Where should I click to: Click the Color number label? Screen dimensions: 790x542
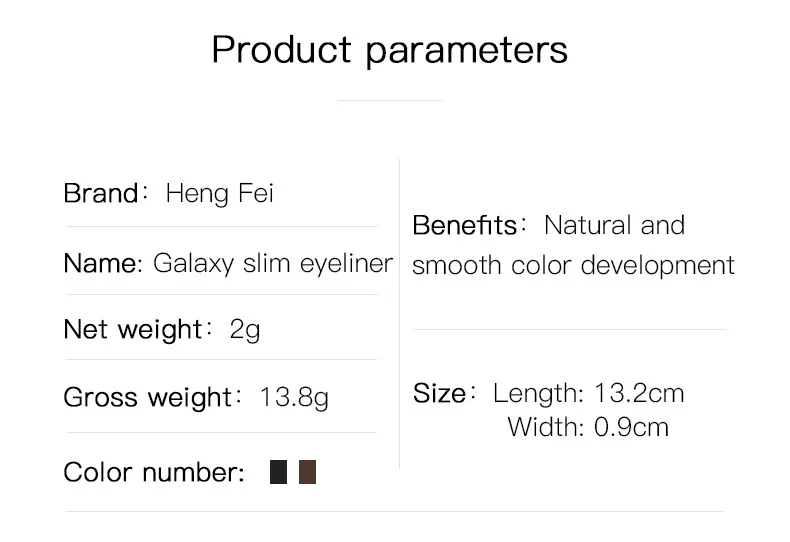point(154,473)
